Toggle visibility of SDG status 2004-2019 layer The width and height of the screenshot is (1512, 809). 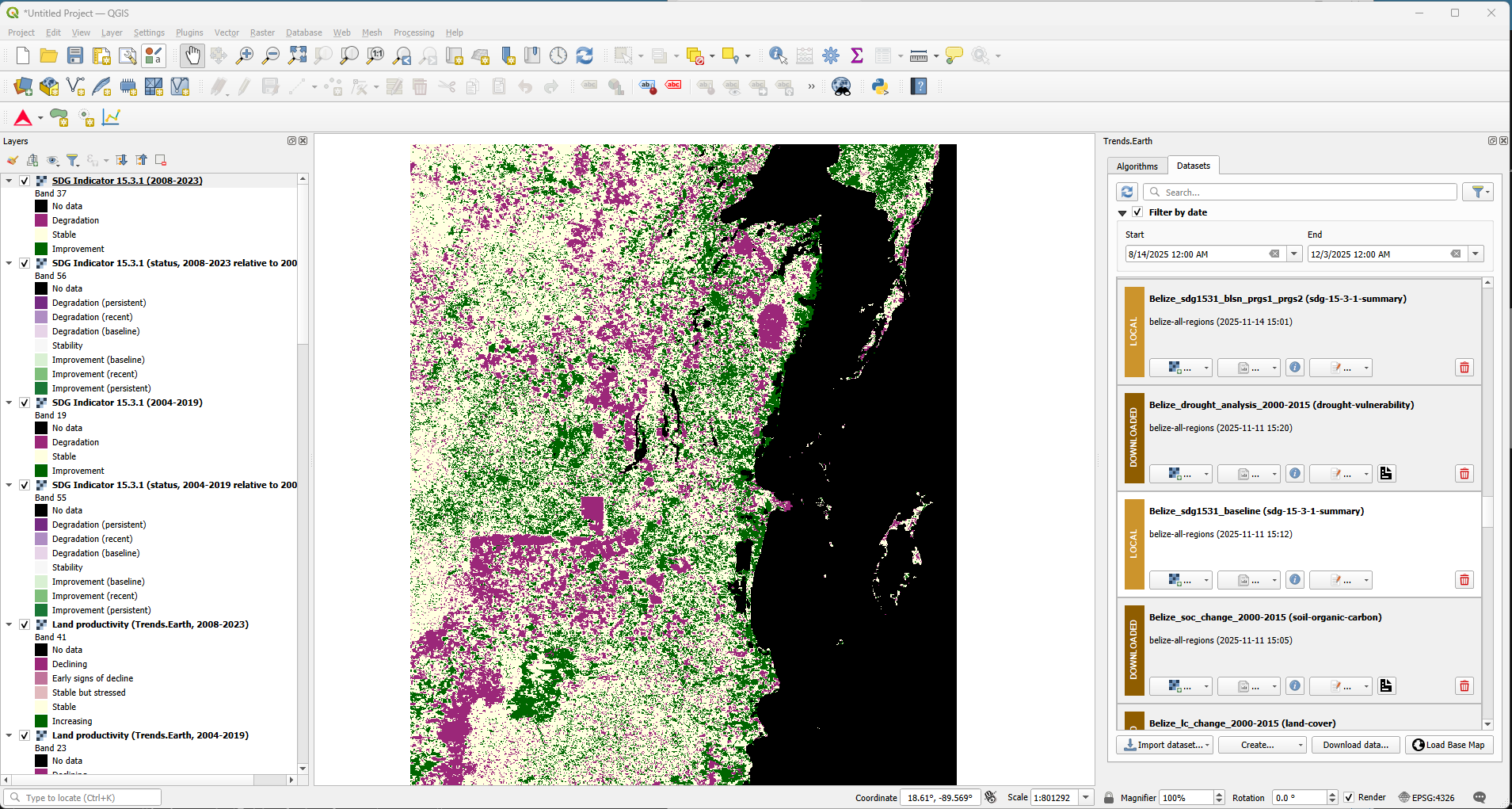point(25,485)
